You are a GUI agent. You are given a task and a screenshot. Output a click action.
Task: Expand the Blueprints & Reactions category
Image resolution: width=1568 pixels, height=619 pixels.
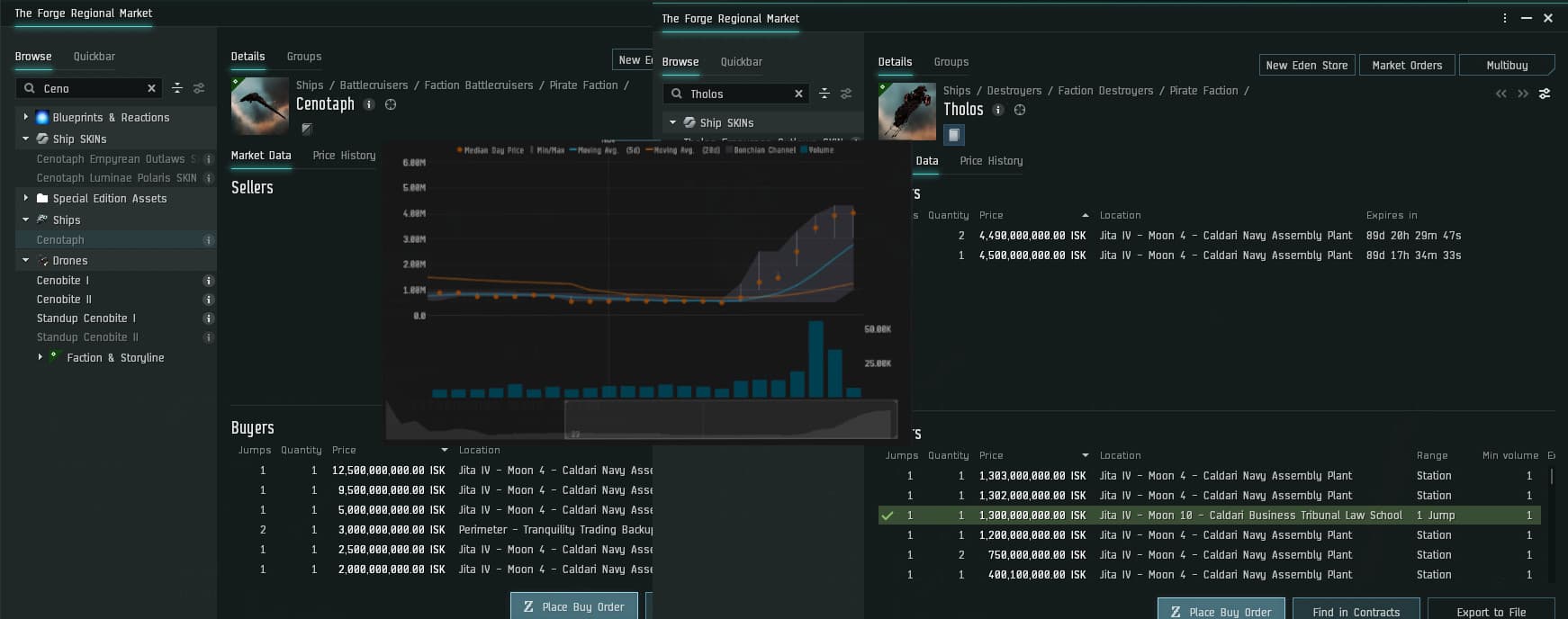click(x=26, y=117)
